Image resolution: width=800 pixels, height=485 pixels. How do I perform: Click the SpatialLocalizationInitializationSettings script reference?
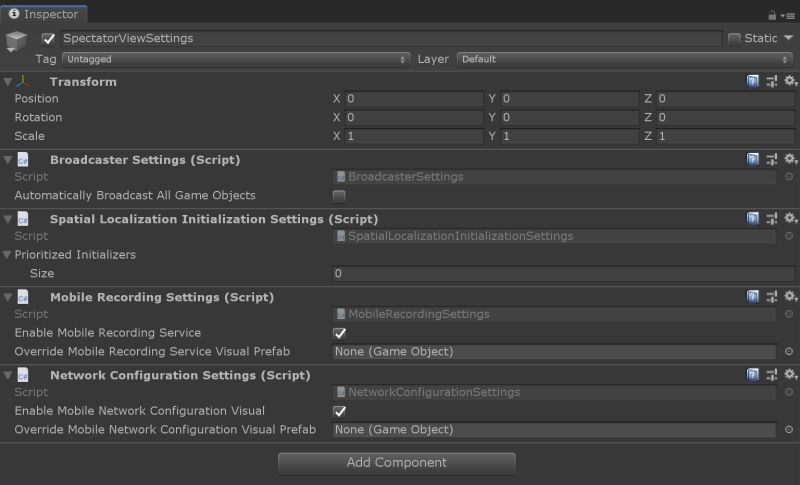point(554,236)
